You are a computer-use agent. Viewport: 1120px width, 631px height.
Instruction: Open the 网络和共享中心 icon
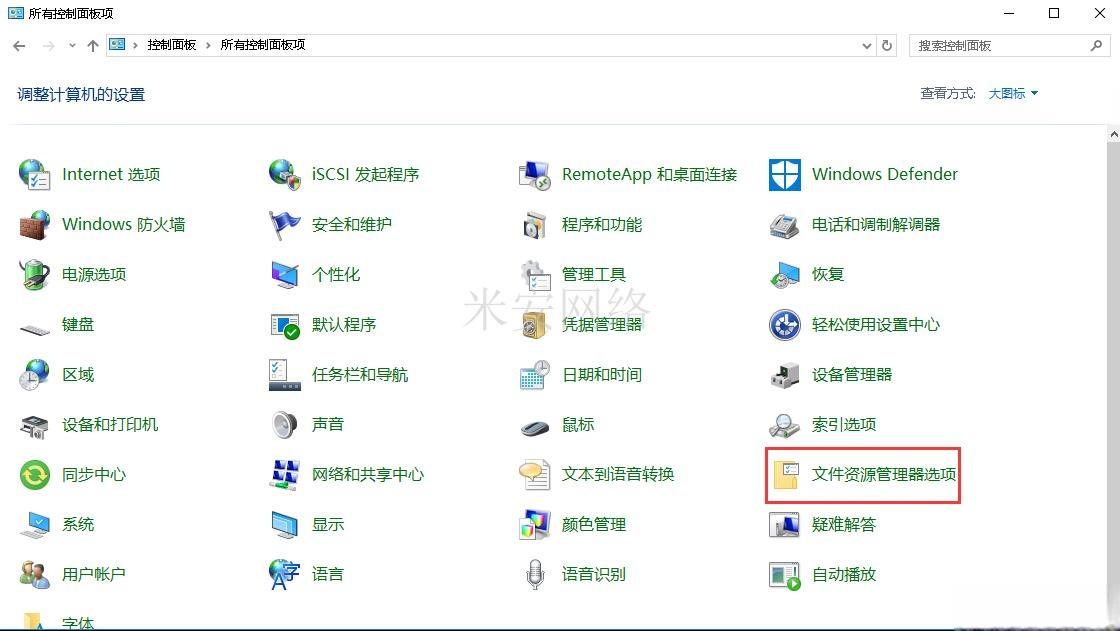[284, 475]
